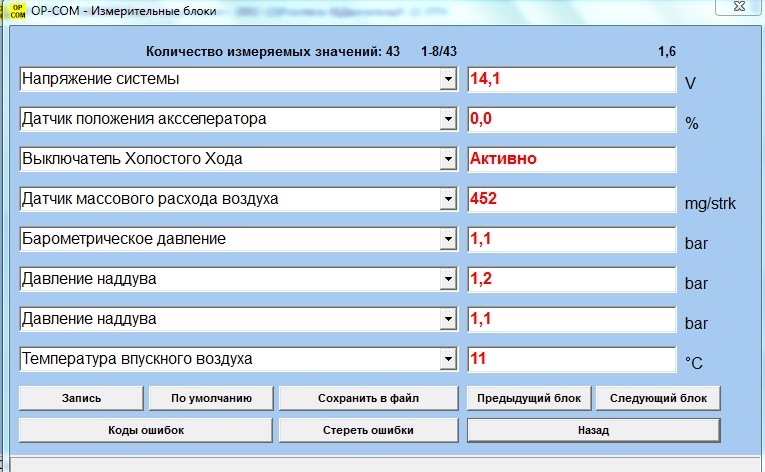Select the voltage value field 14,1
The height and width of the screenshot is (472, 765).
pos(572,80)
